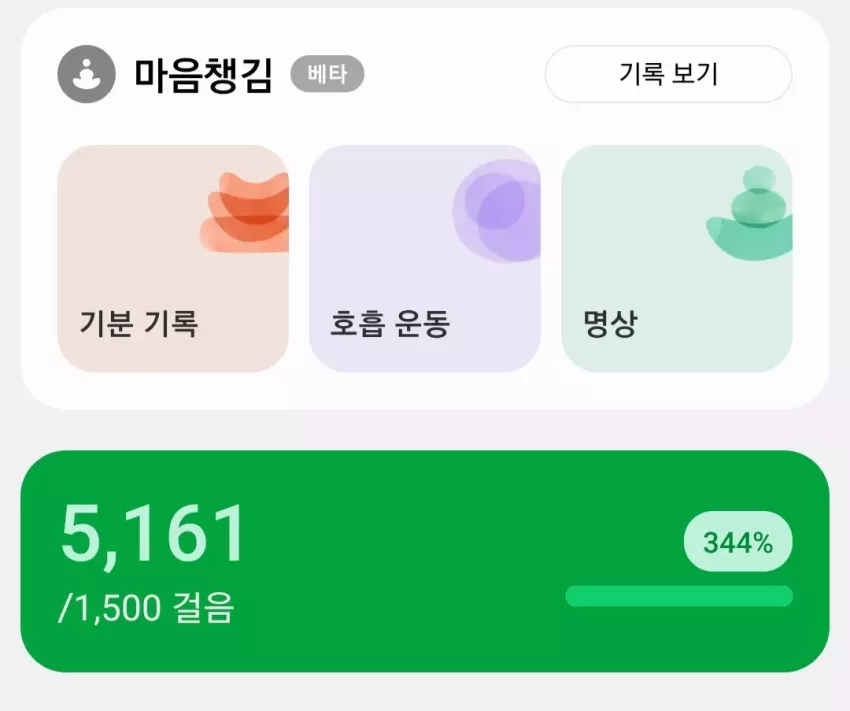Select the 기분 기록 label text

pos(139,324)
